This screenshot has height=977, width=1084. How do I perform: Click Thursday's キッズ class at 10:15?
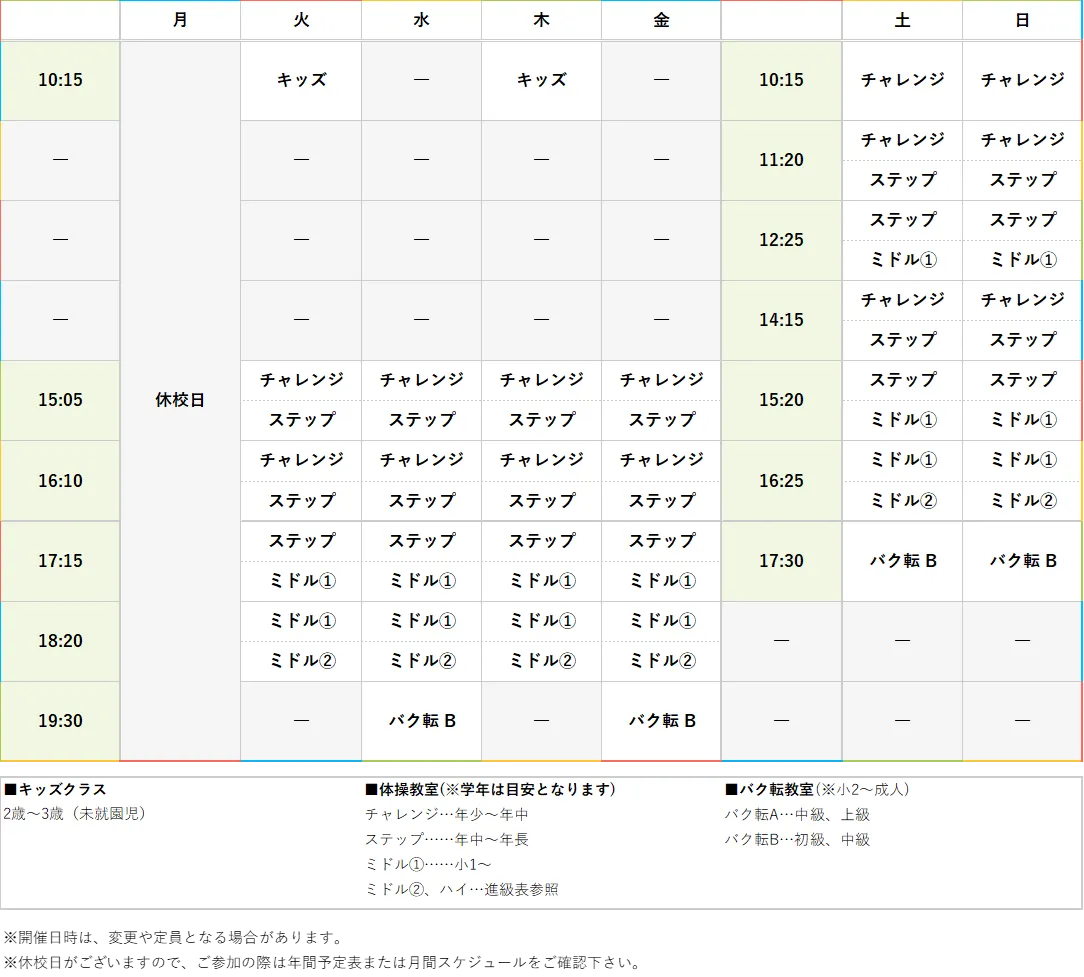[x=541, y=80]
